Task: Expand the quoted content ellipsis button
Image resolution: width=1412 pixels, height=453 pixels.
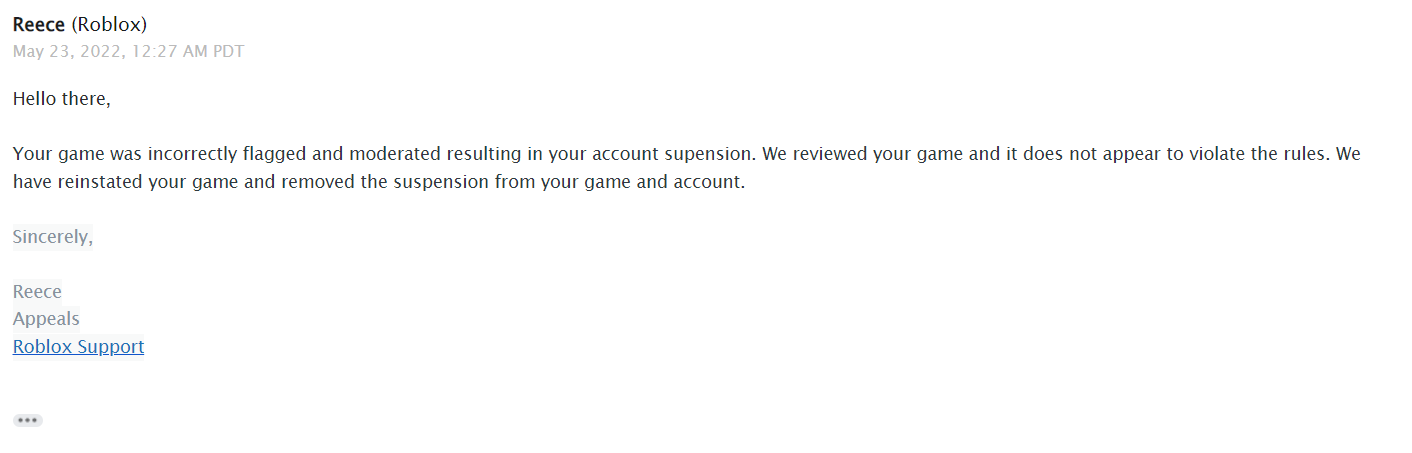Action: (x=28, y=421)
